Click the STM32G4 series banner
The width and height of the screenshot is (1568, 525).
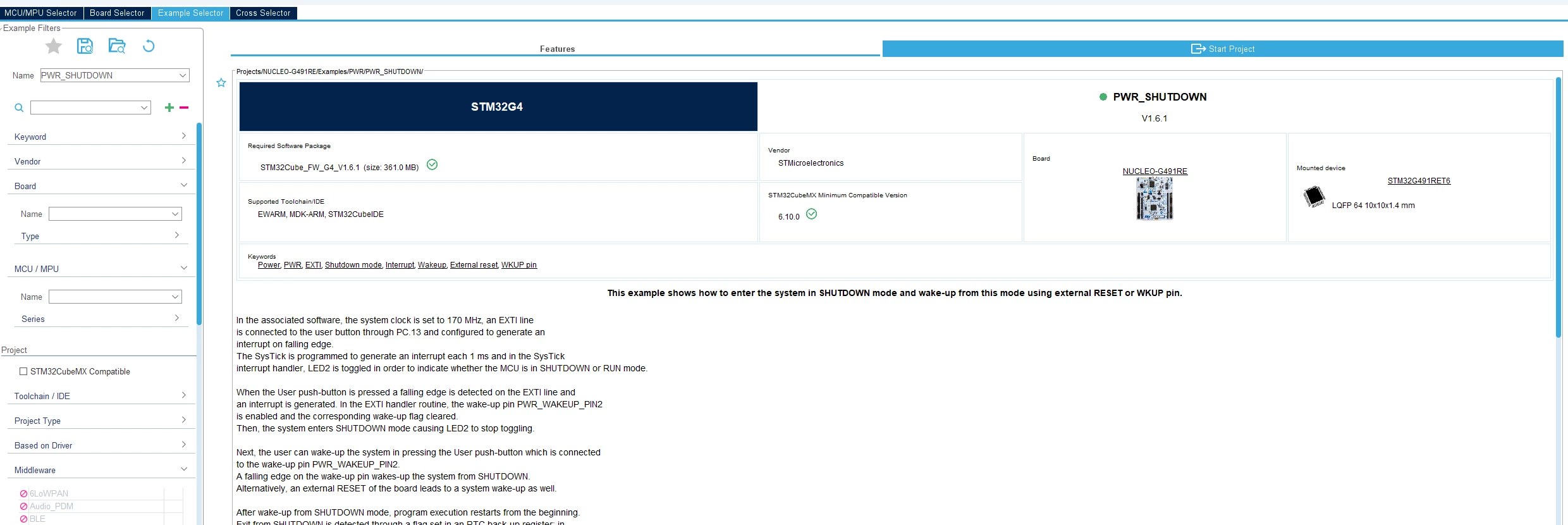point(498,106)
